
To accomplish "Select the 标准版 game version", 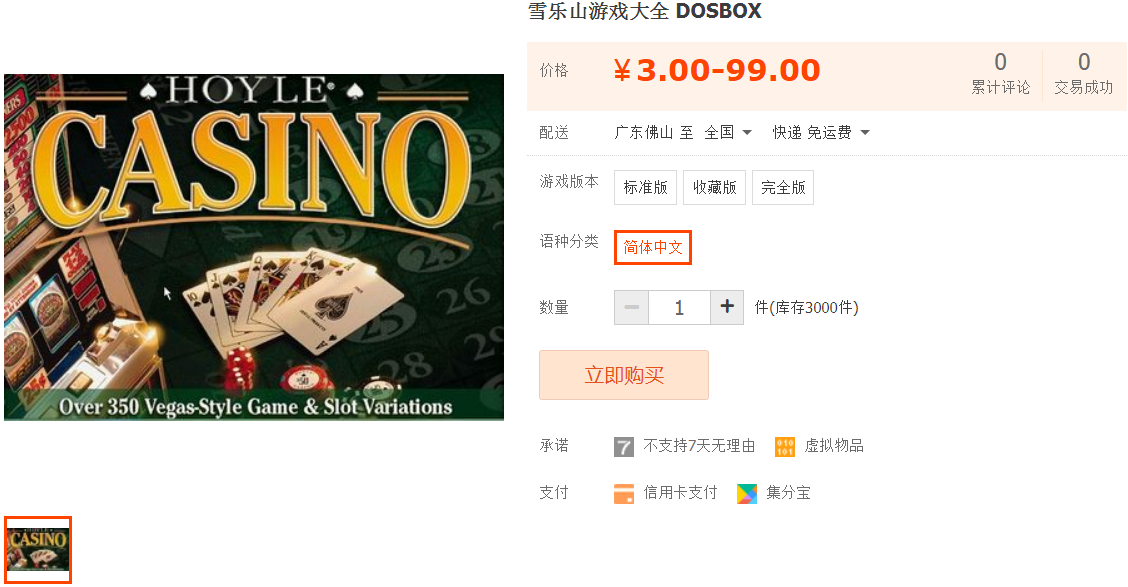I will point(645,187).
